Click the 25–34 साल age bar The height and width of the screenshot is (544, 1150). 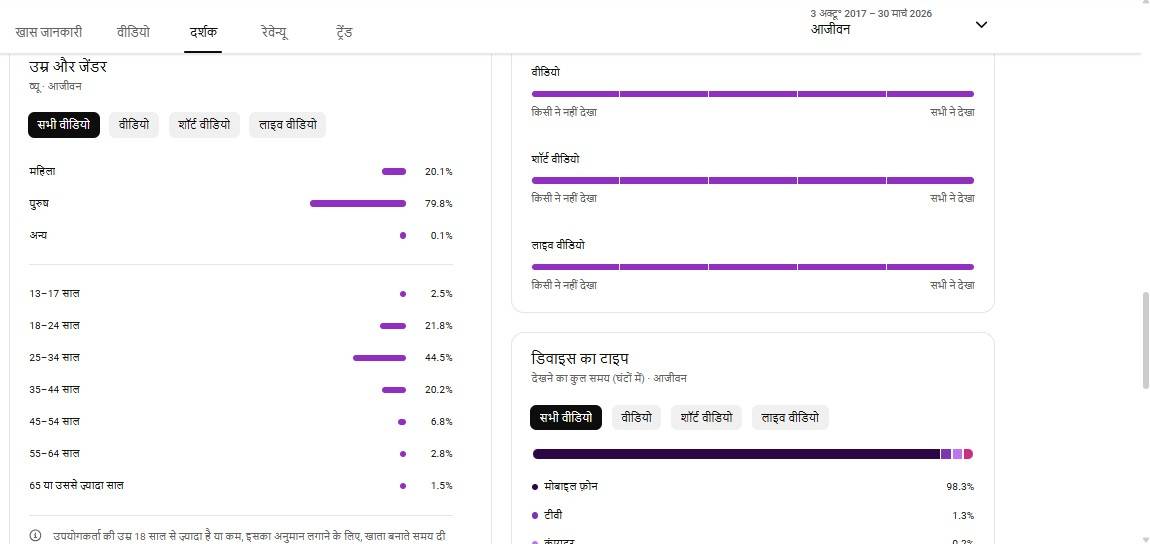point(379,358)
